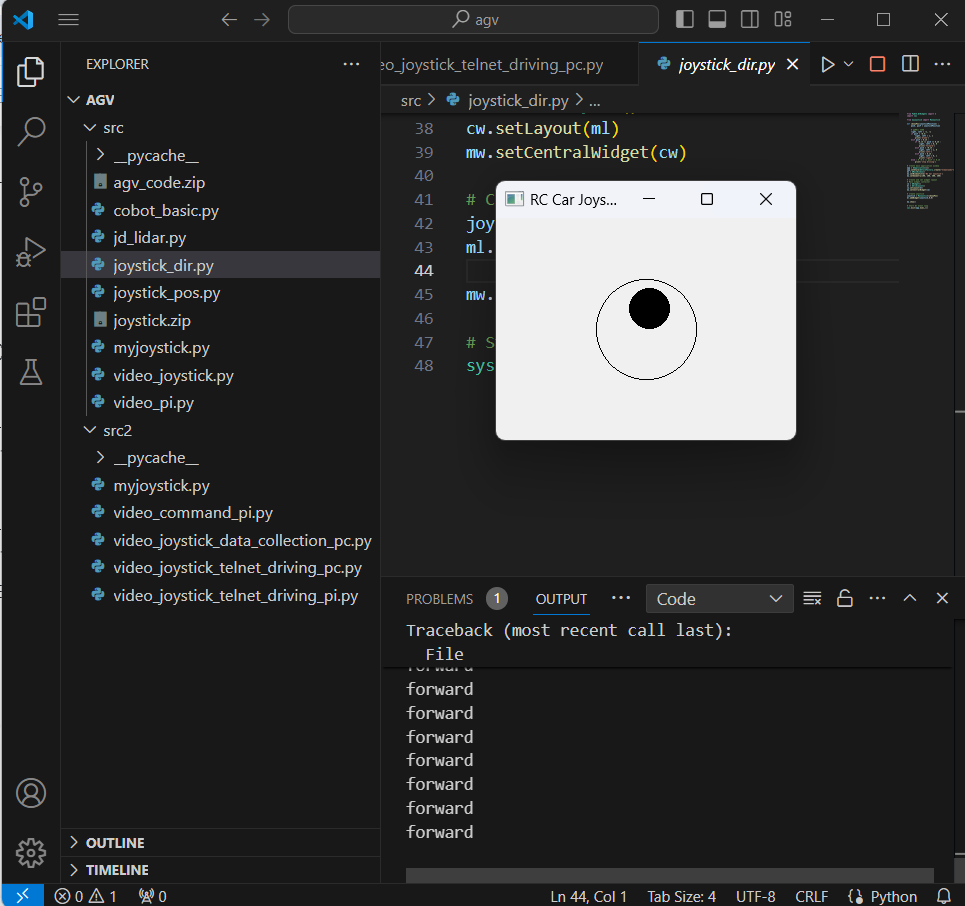Screen dimensions: 965x906
Task: Open the Code output channel dropdown
Action: [719, 599]
